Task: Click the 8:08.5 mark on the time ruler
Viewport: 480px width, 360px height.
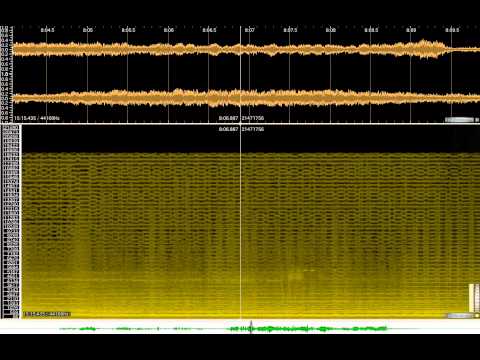Action: pos(371,30)
